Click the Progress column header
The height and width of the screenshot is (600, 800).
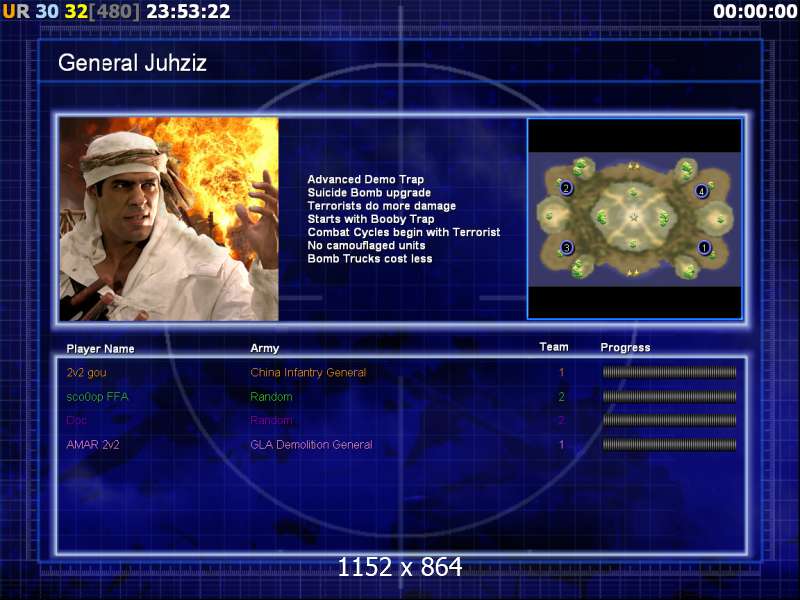(625, 347)
